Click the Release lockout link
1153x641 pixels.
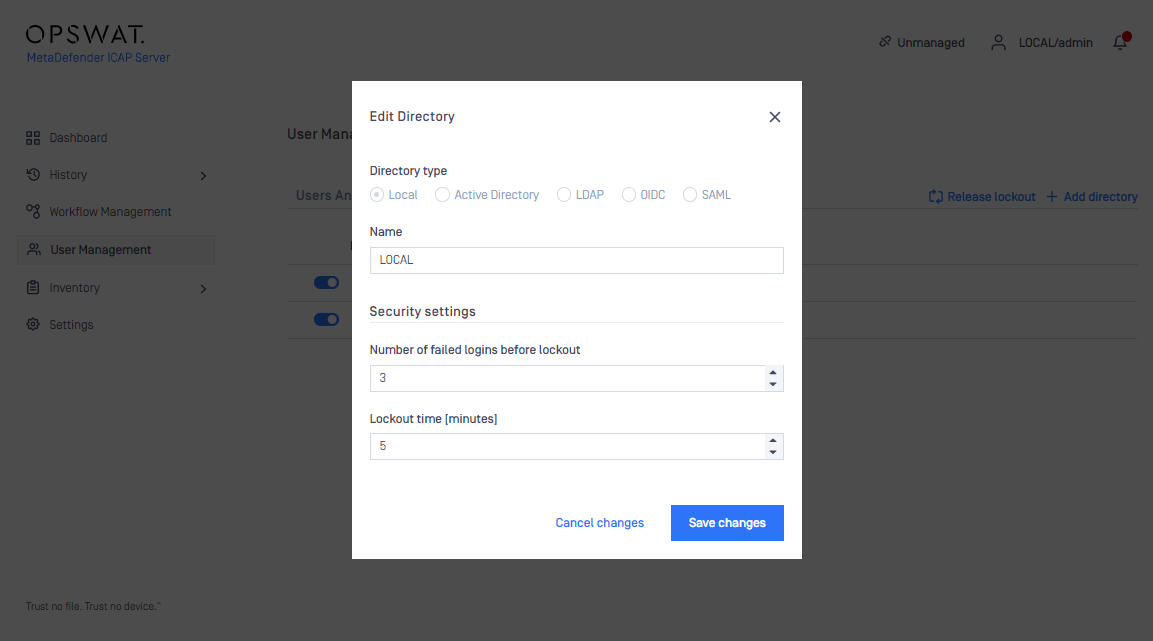(x=990, y=197)
